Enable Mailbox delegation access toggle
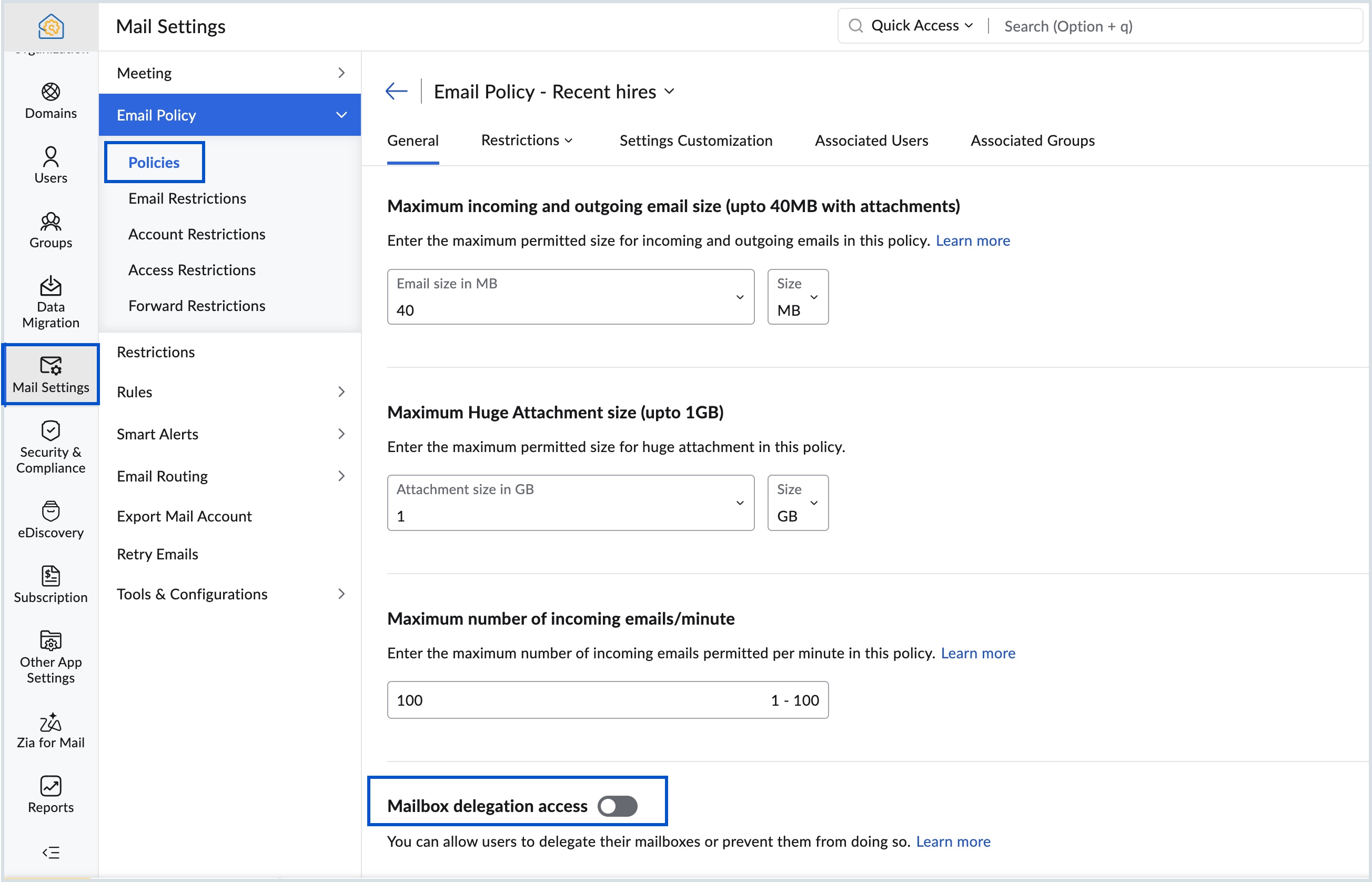Image resolution: width=1372 pixels, height=882 pixels. (617, 806)
